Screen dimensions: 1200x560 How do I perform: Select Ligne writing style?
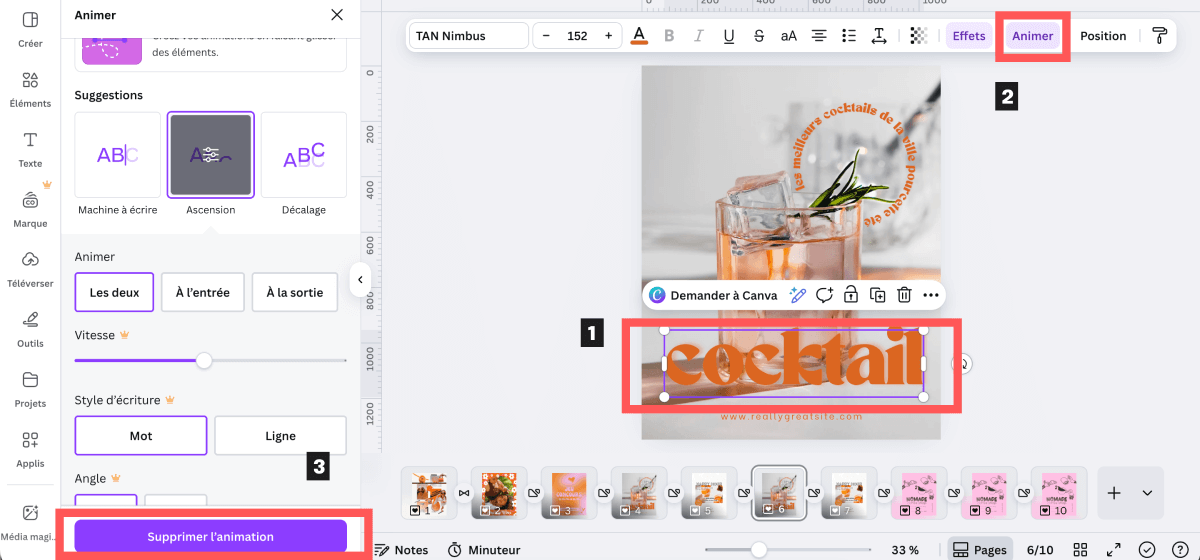point(280,436)
